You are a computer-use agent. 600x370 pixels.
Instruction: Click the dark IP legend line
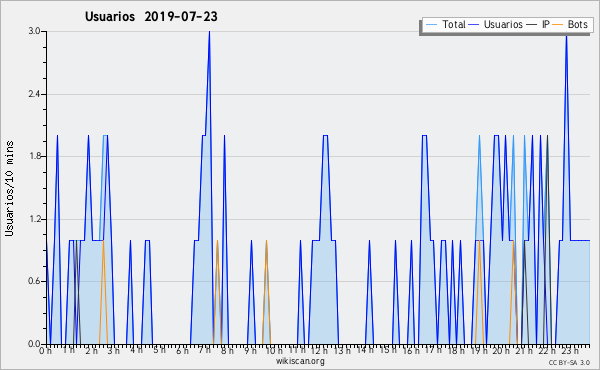[532, 25]
